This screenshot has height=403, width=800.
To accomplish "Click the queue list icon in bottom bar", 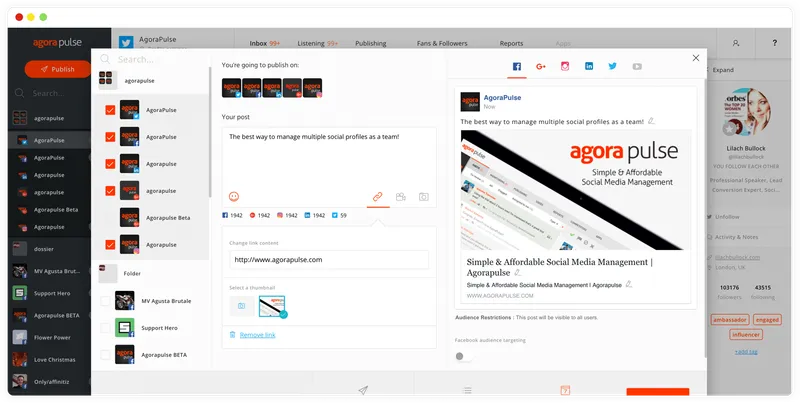I will [x=467, y=390].
